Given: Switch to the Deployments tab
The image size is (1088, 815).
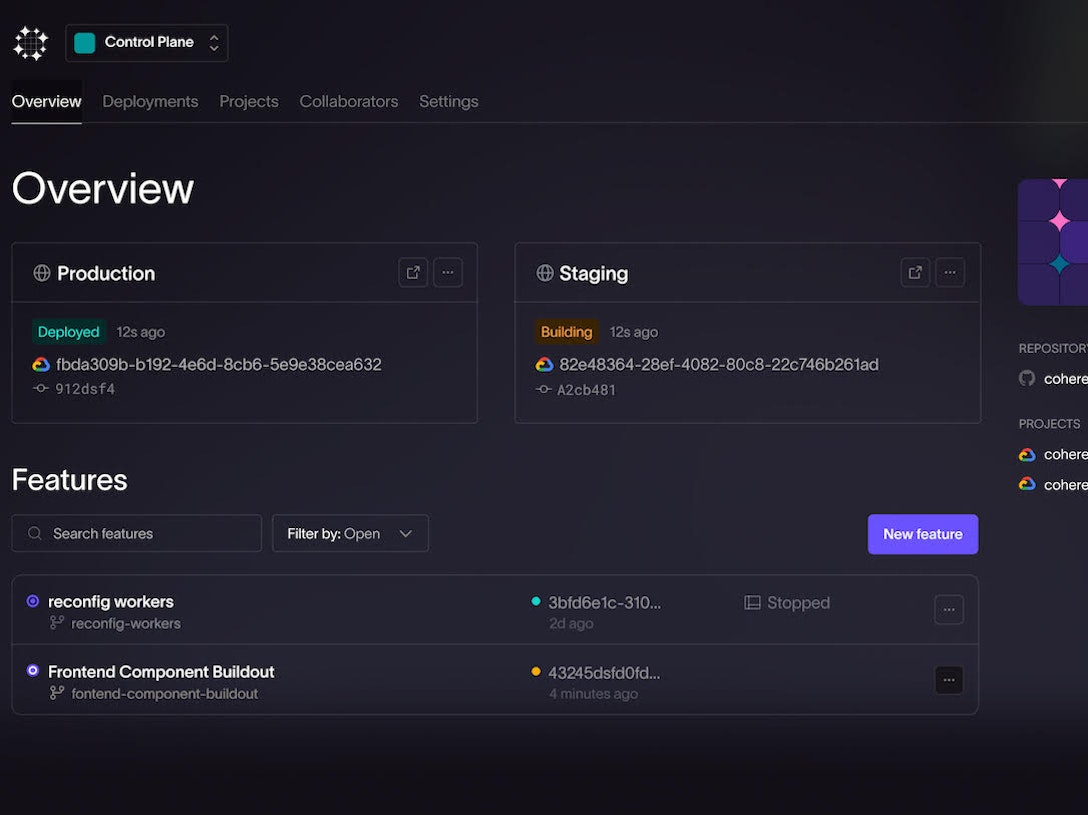Looking at the screenshot, I should (150, 102).
